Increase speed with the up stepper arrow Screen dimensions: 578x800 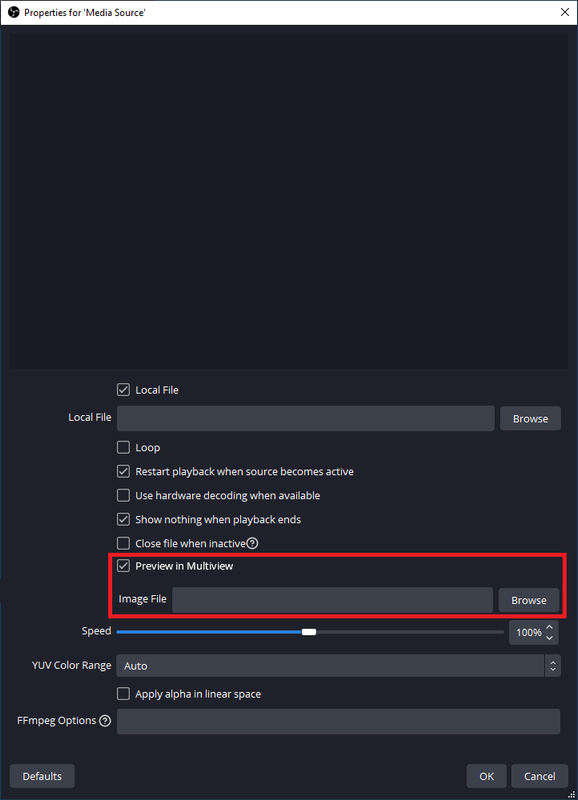(549, 627)
